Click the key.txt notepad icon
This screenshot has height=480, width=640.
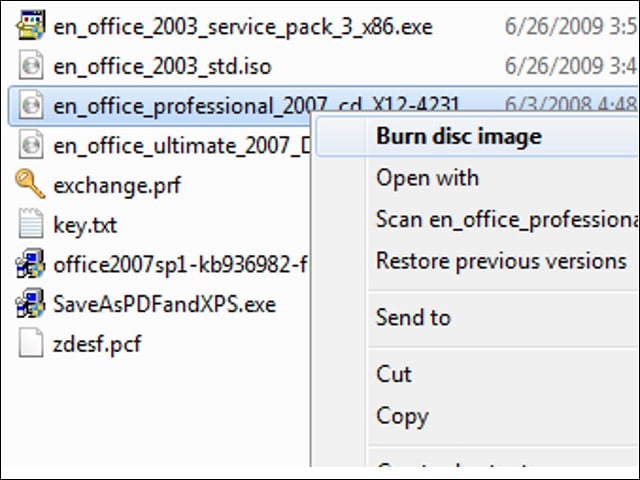[31, 223]
